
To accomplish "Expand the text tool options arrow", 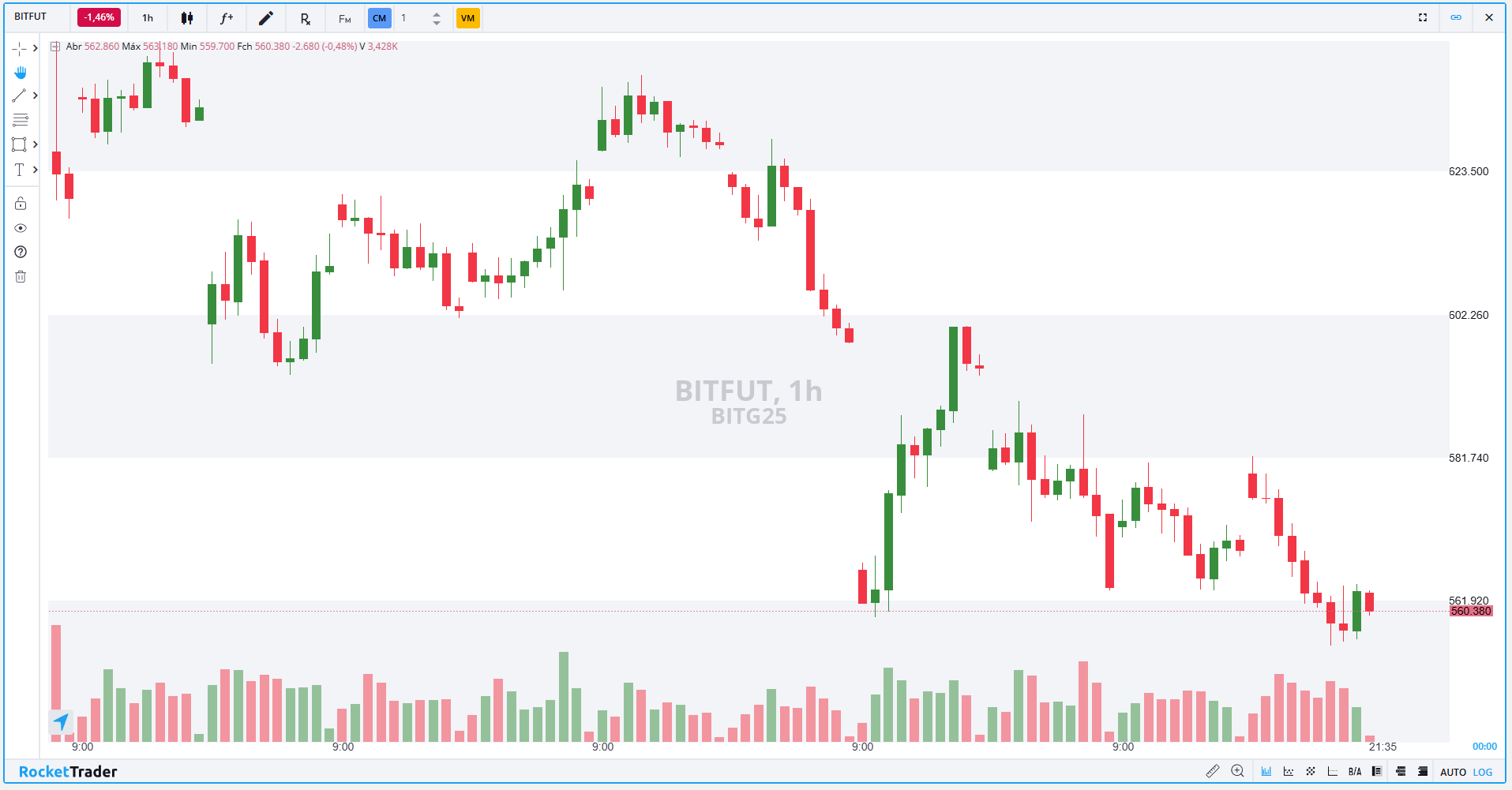I will [36, 169].
